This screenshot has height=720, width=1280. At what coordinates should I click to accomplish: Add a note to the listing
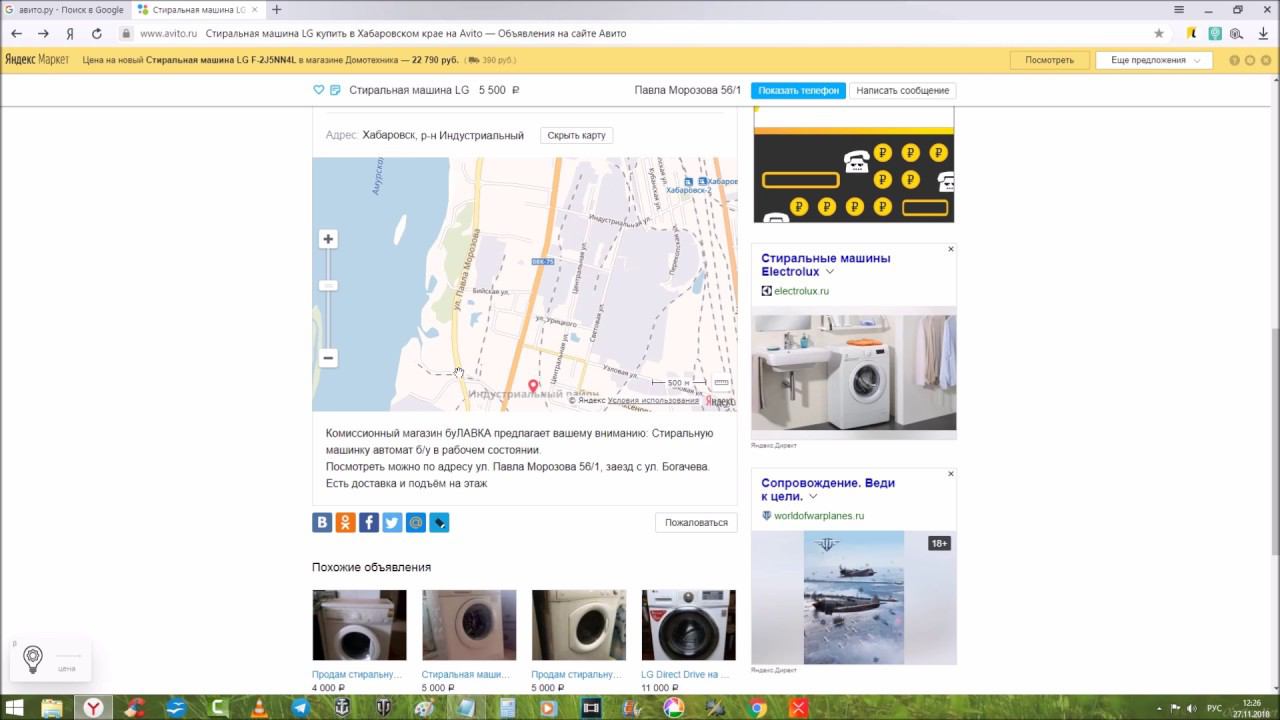click(335, 90)
